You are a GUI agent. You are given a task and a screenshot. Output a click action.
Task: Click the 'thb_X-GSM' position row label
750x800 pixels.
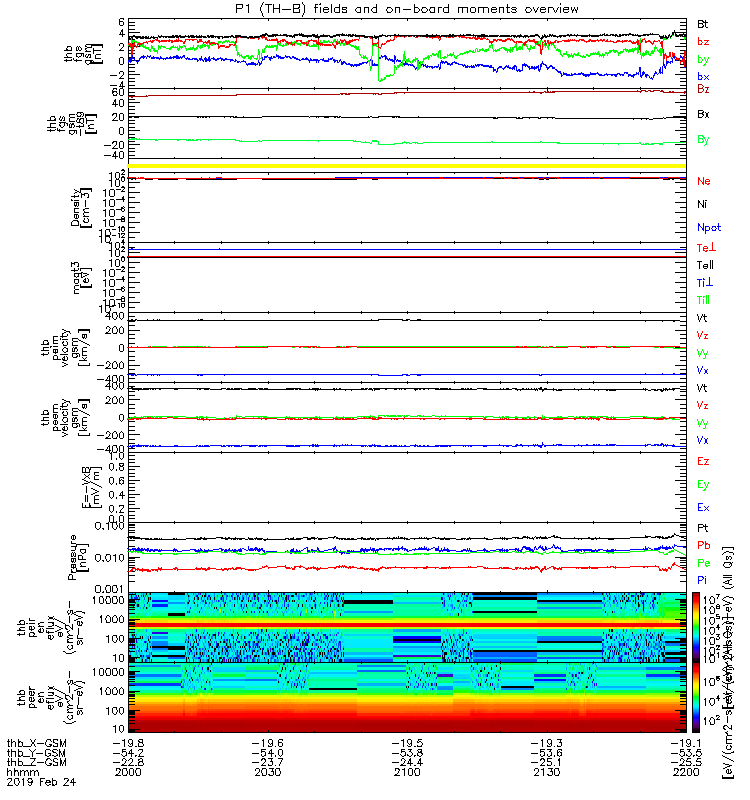pos(36,743)
